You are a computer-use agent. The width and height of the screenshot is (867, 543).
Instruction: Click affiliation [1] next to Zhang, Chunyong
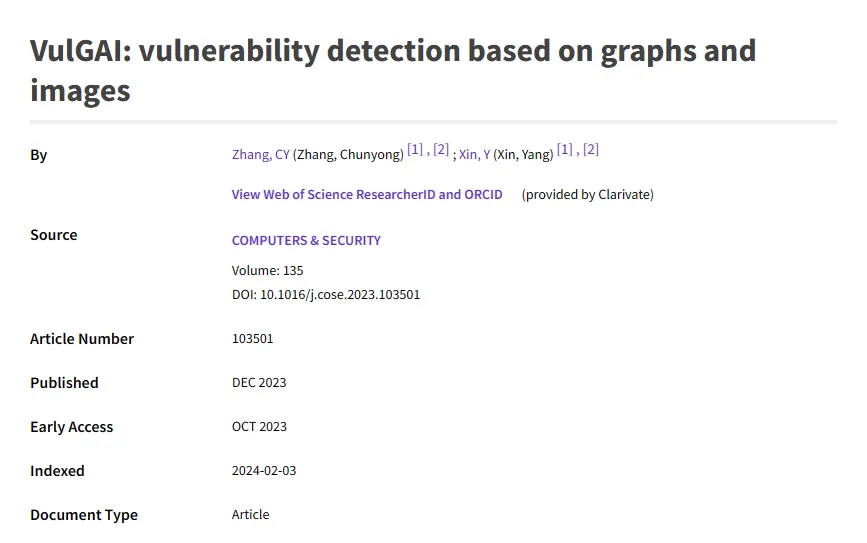(415, 151)
